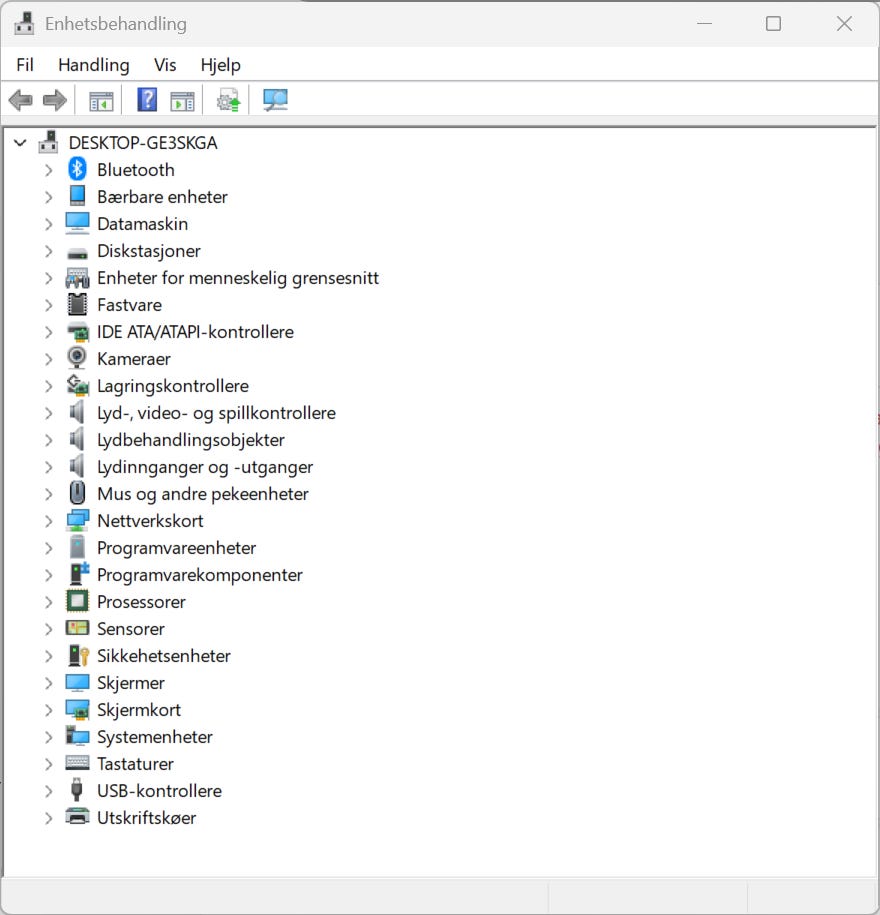880x915 pixels.
Task: Toggle the console tree pane toolbar icon
Action: pyautogui.click(x=101, y=101)
